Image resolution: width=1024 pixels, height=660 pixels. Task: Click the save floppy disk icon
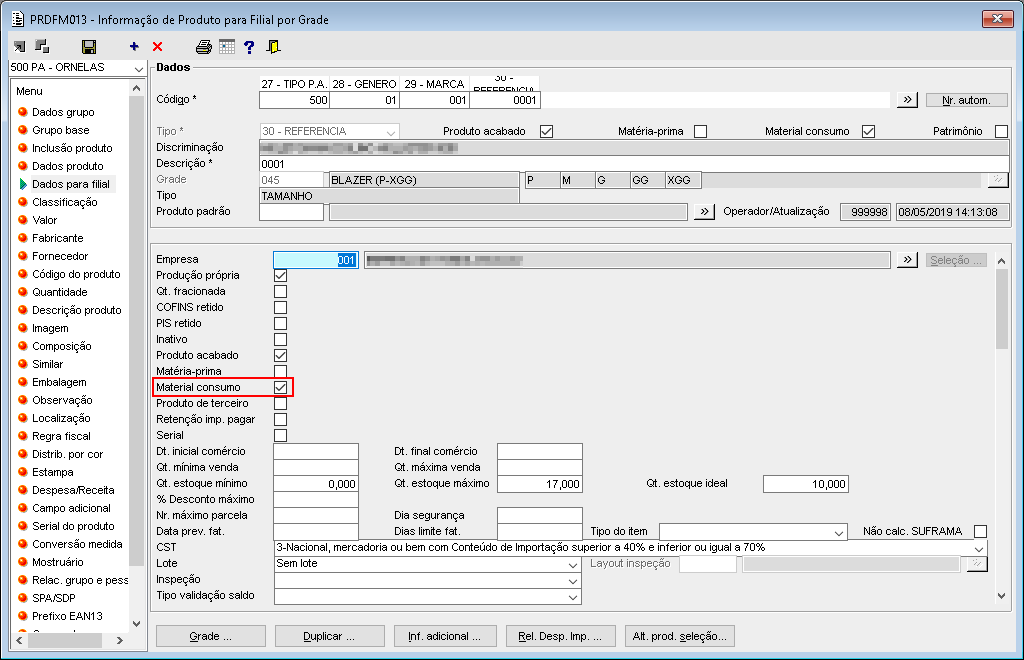point(89,47)
